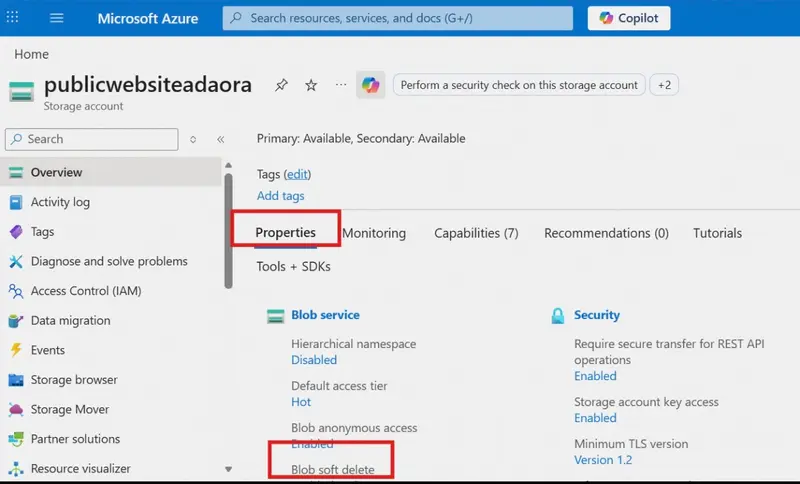Click Enabled under Storage account key access
This screenshot has width=800, height=484.
click(x=595, y=418)
